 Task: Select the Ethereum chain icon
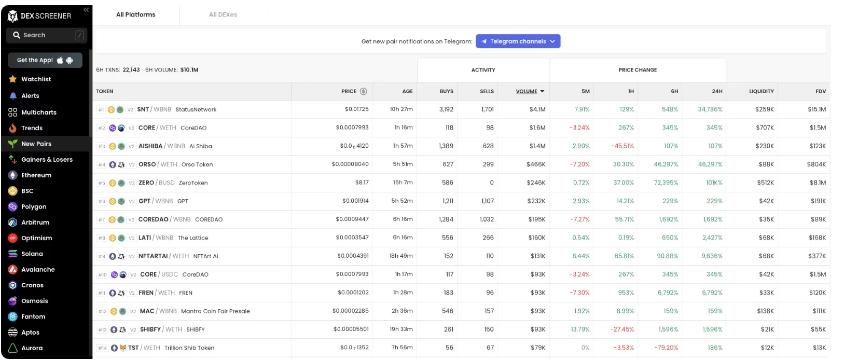click(13, 175)
